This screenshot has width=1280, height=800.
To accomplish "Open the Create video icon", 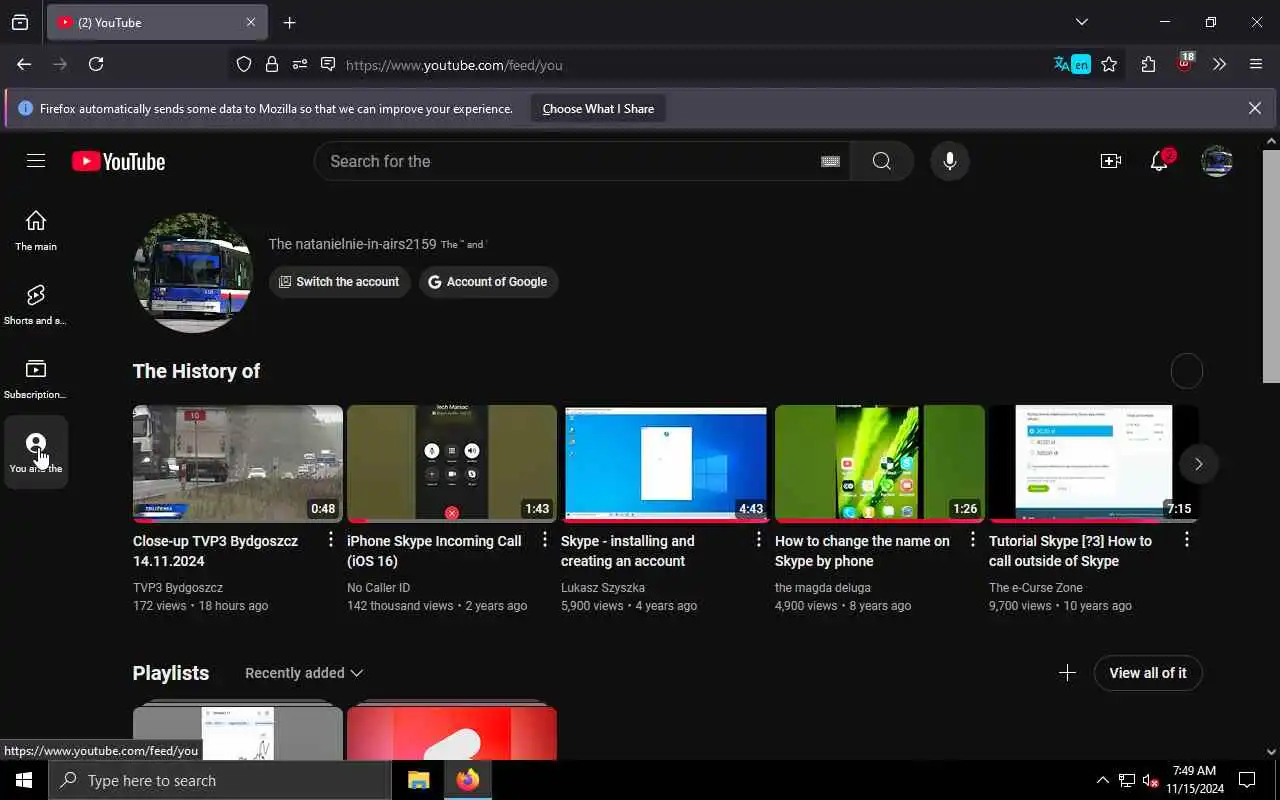I will [x=1111, y=161].
